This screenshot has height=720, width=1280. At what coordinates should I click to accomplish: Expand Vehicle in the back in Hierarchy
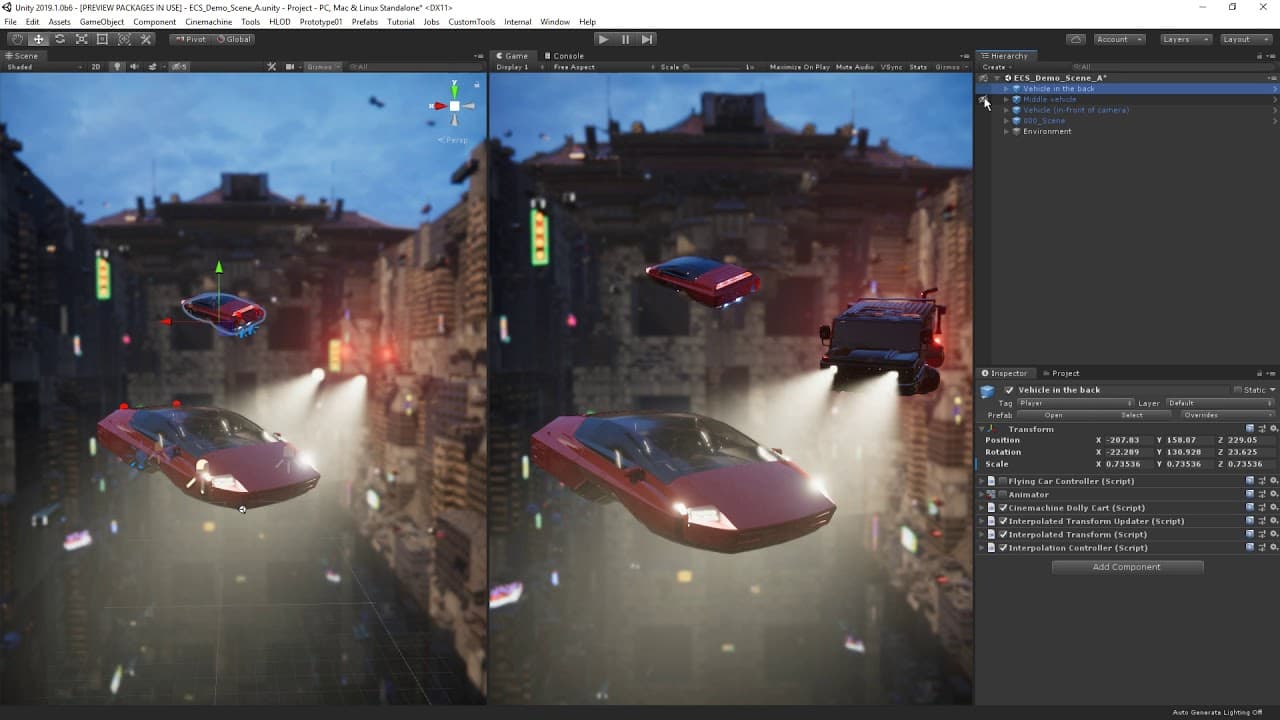(x=1006, y=89)
